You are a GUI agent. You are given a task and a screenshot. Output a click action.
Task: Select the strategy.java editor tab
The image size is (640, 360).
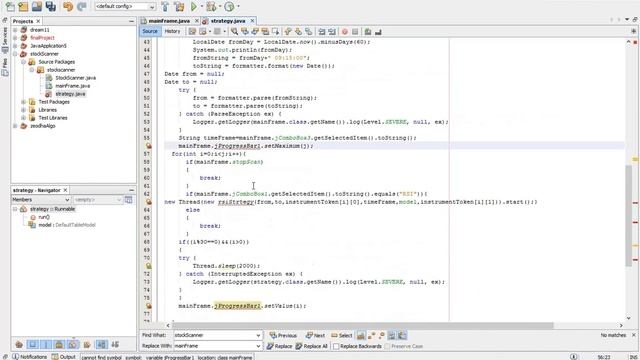228,21
